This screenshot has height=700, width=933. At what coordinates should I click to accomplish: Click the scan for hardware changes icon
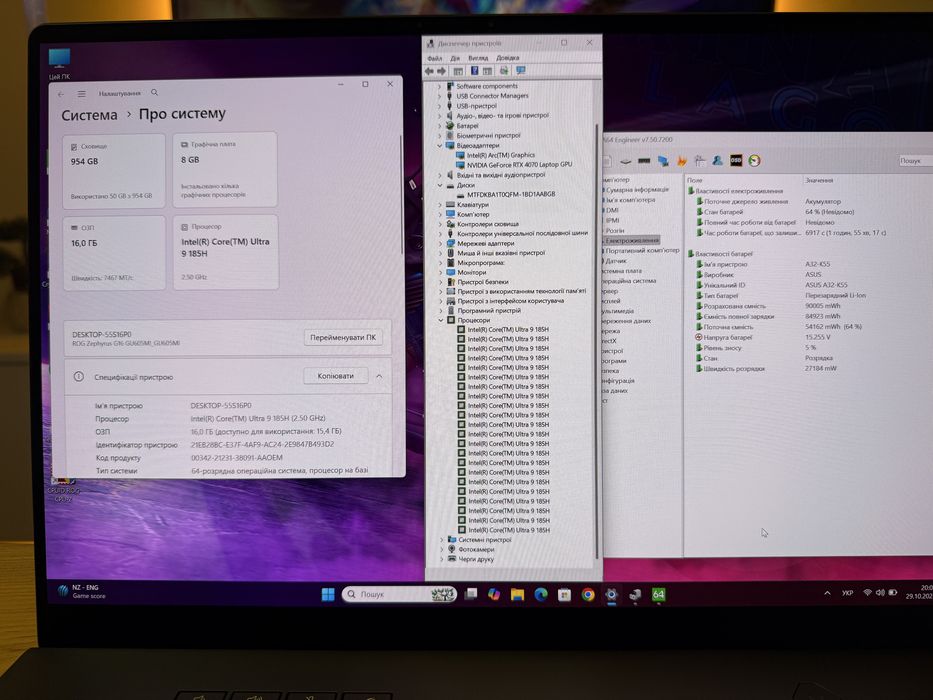coord(504,71)
